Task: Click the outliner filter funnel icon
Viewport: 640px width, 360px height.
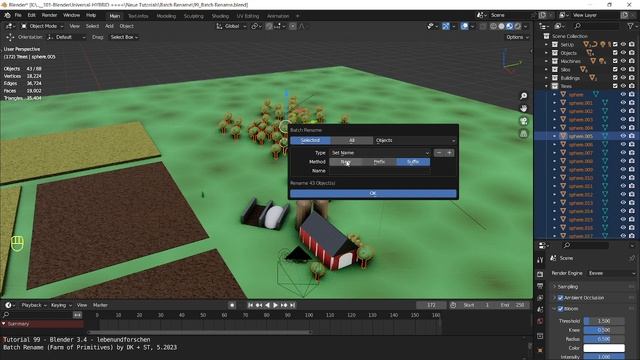Action: click(630, 26)
